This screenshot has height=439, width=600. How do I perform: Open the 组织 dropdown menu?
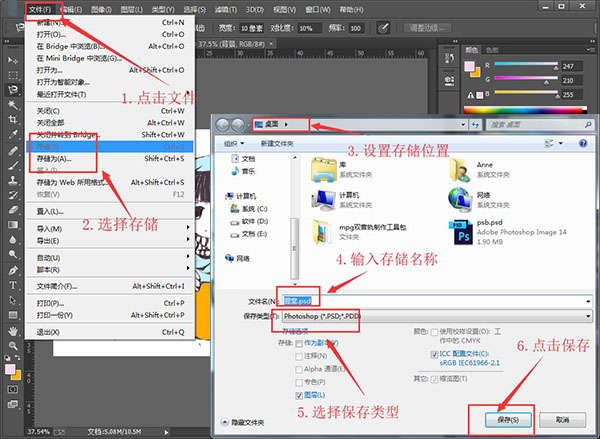click(x=234, y=144)
